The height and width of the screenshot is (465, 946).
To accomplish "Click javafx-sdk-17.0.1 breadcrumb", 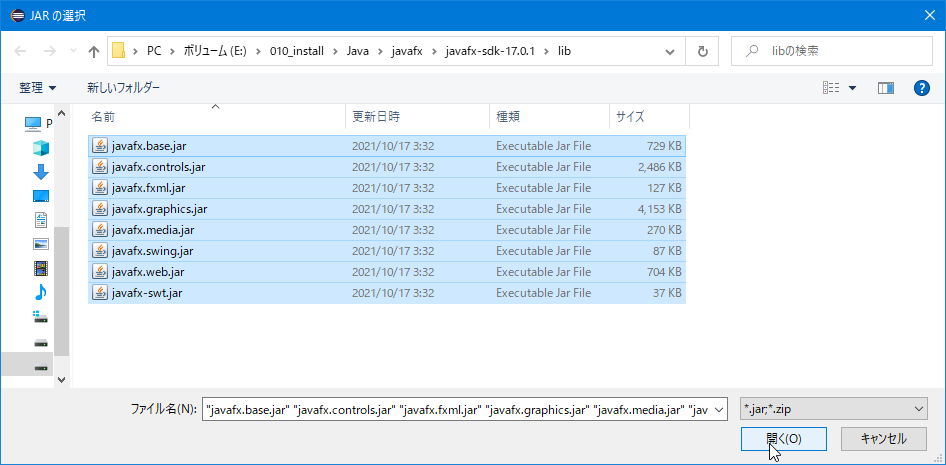I will [489, 52].
